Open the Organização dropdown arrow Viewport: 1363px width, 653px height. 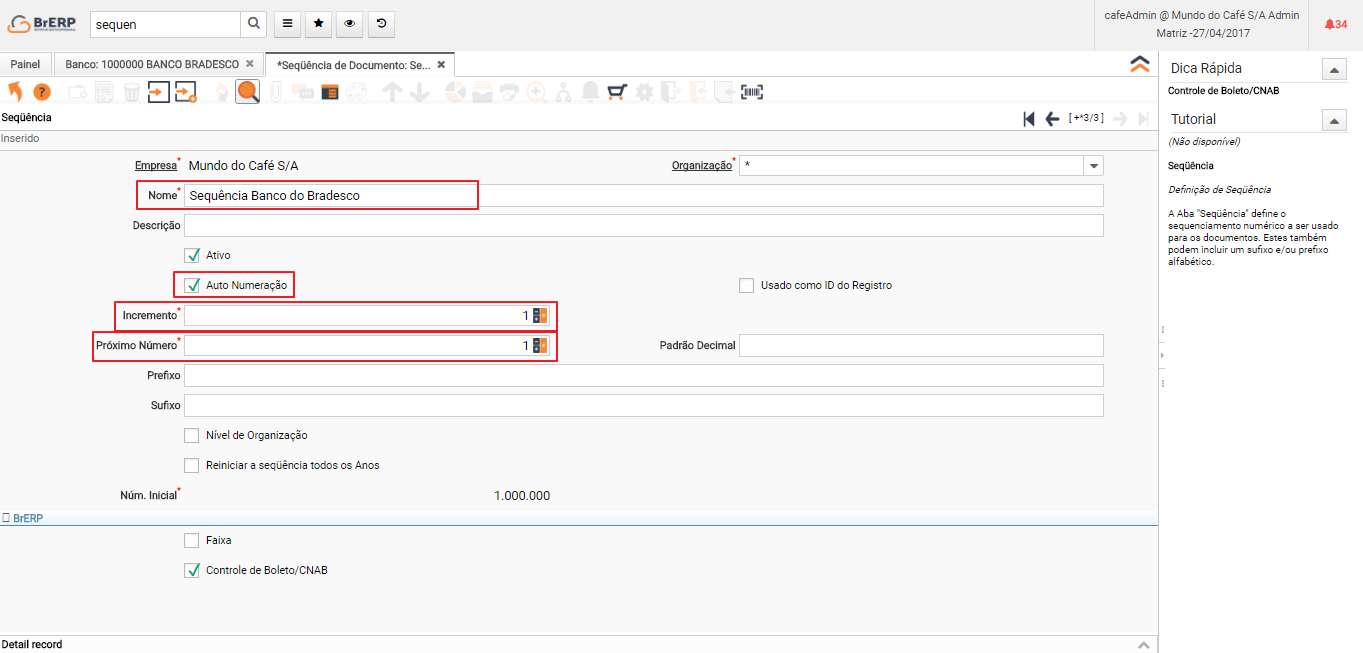1094,166
